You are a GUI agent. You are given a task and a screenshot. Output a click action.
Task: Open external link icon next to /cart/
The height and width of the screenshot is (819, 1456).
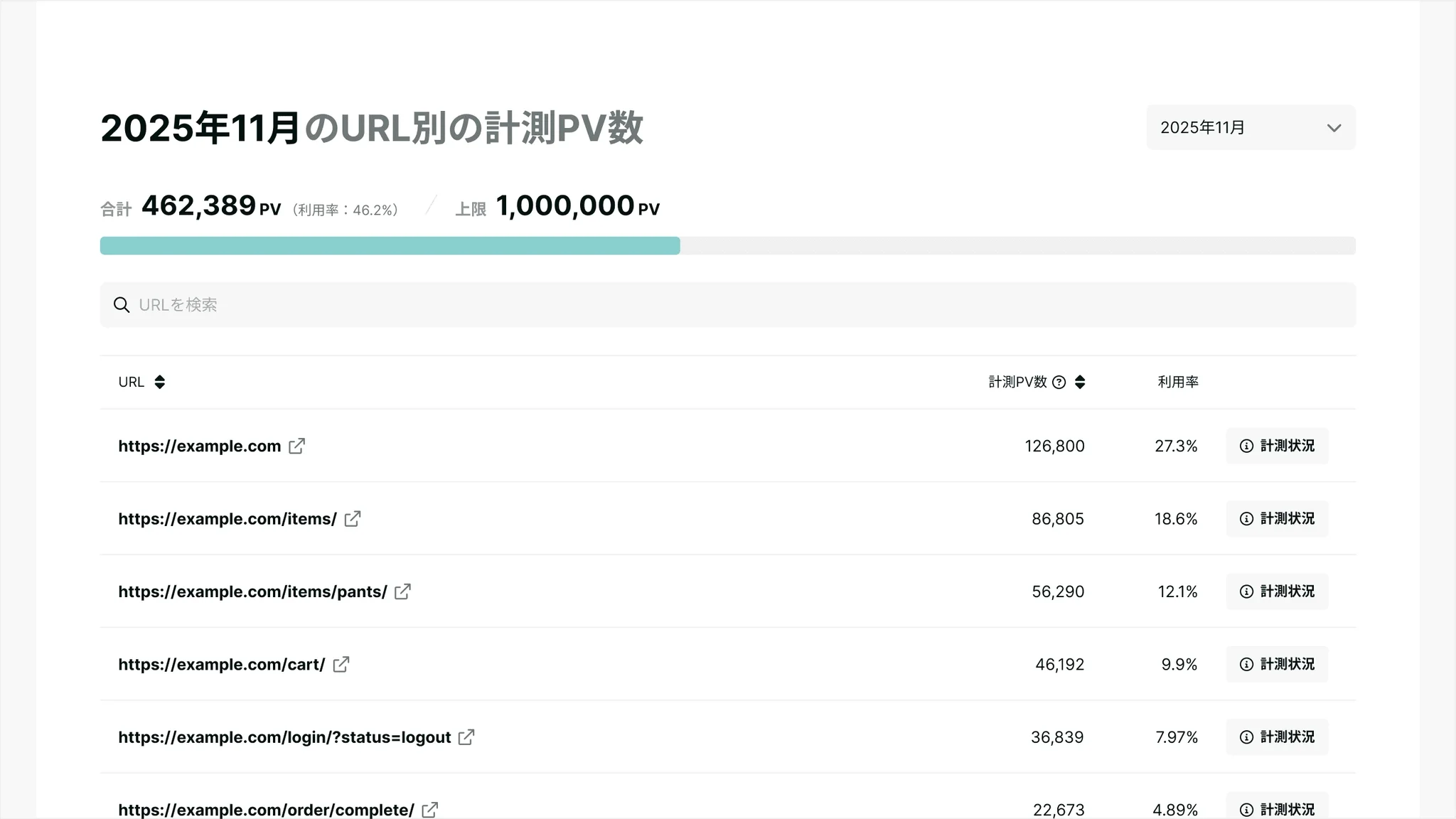pyautogui.click(x=341, y=664)
